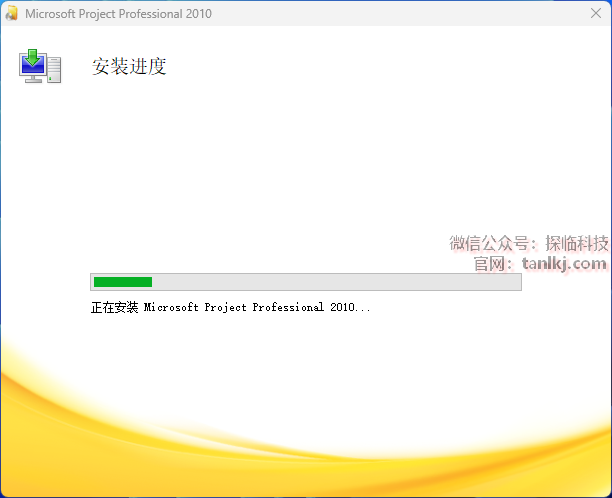Image resolution: width=612 pixels, height=498 pixels.
Task: Click the 安装进度 heading text
Action: click(x=129, y=66)
